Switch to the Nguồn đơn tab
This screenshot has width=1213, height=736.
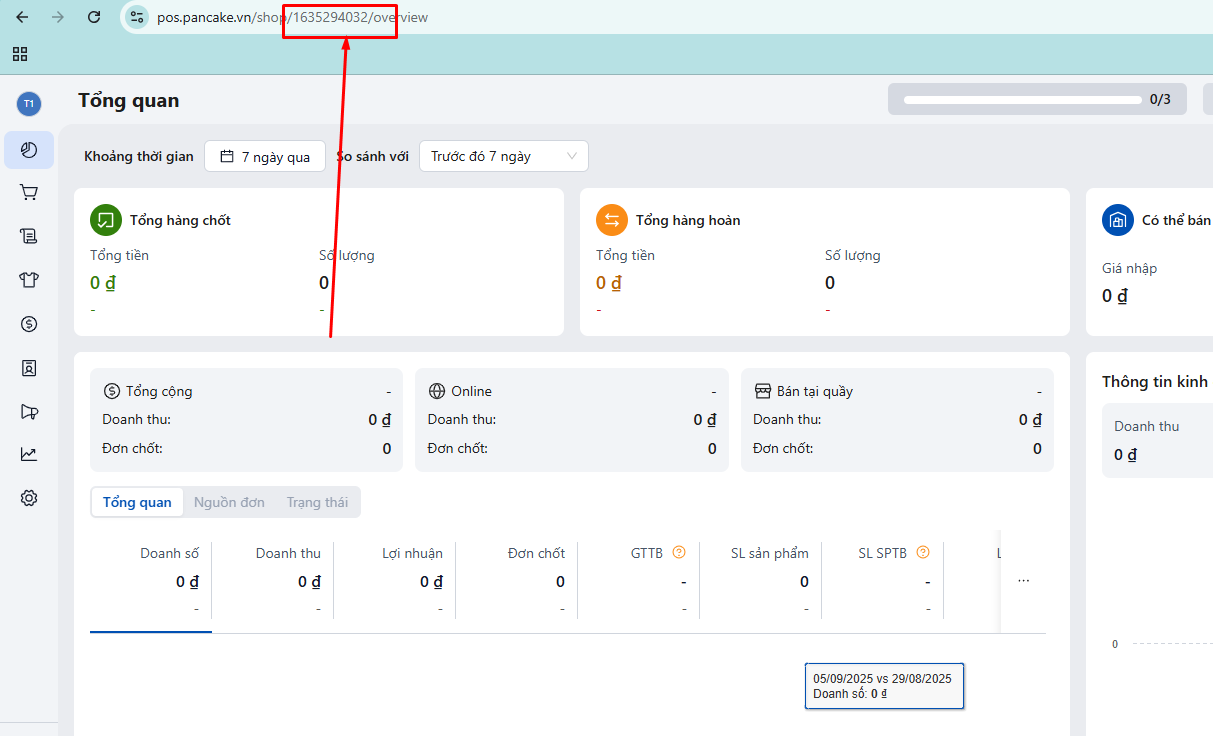point(229,502)
